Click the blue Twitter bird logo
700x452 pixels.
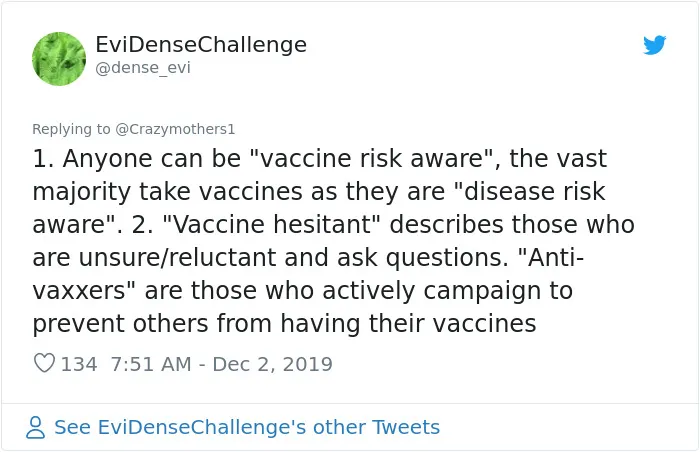coord(654,45)
